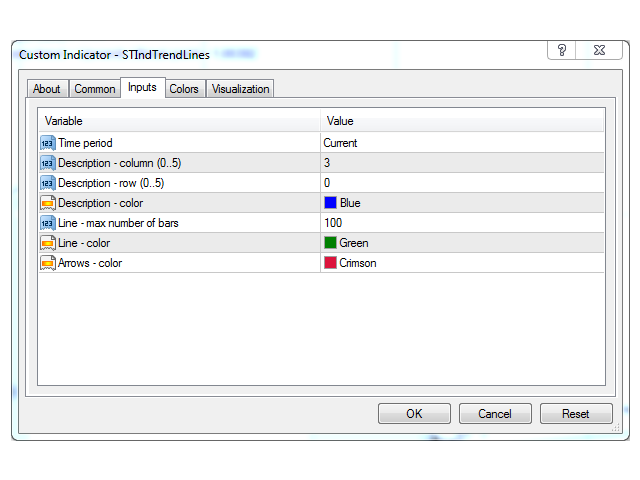This screenshot has height=480, width=640.
Task: Click the Line color variable icon
Action: click(x=48, y=243)
